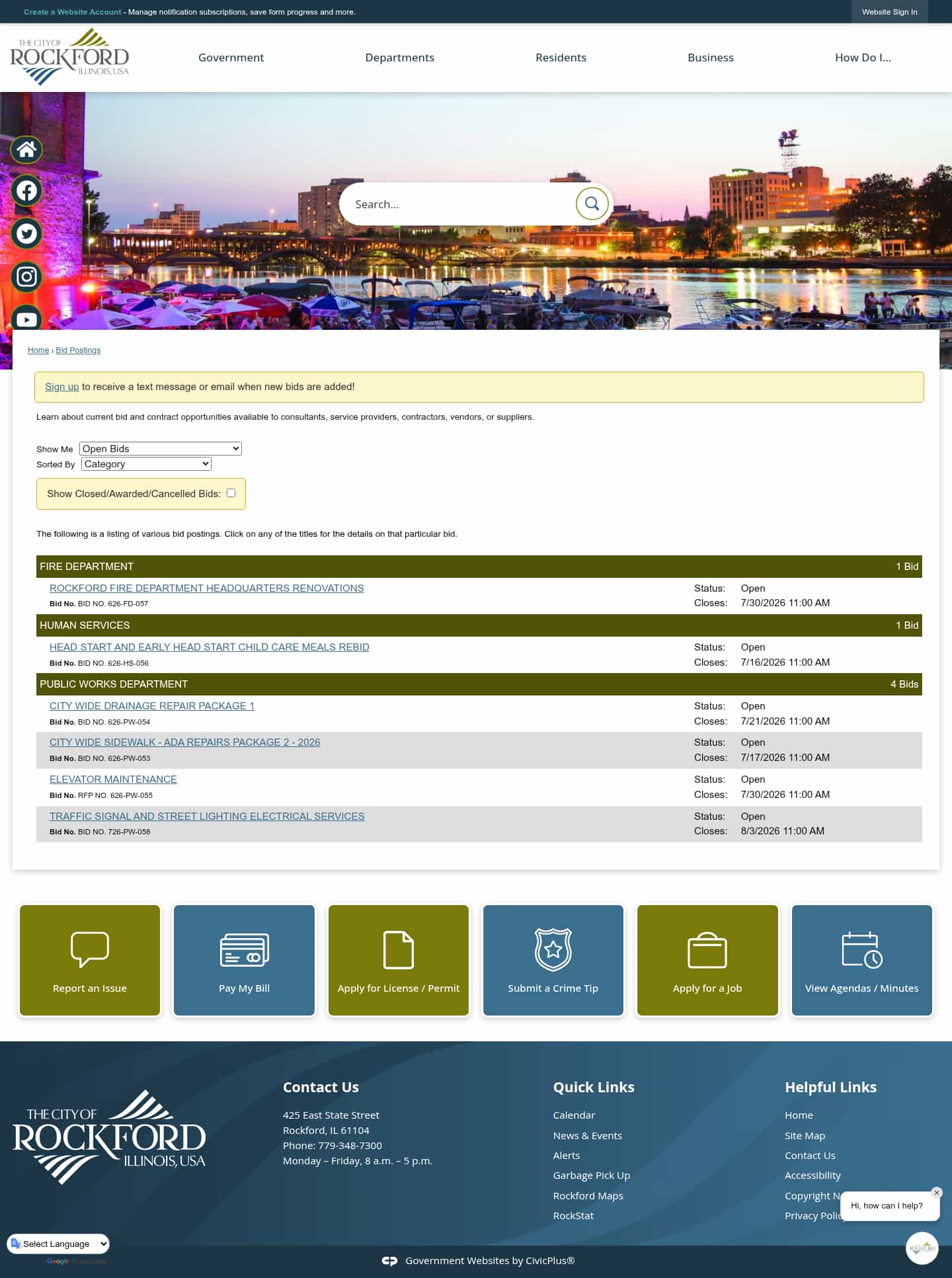
Task: Click the Create a Website Account link
Action: (73, 12)
